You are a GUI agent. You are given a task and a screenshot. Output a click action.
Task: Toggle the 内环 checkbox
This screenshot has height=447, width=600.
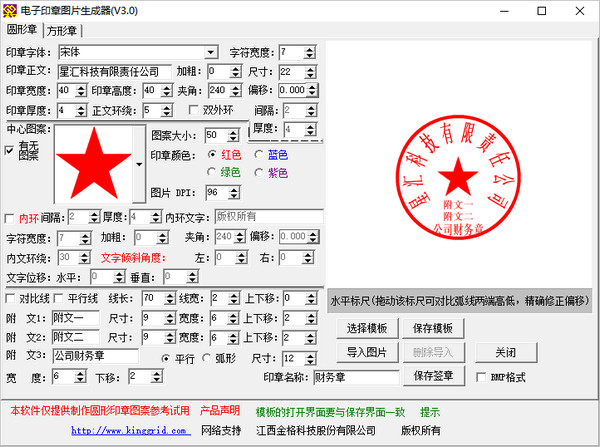[10, 217]
